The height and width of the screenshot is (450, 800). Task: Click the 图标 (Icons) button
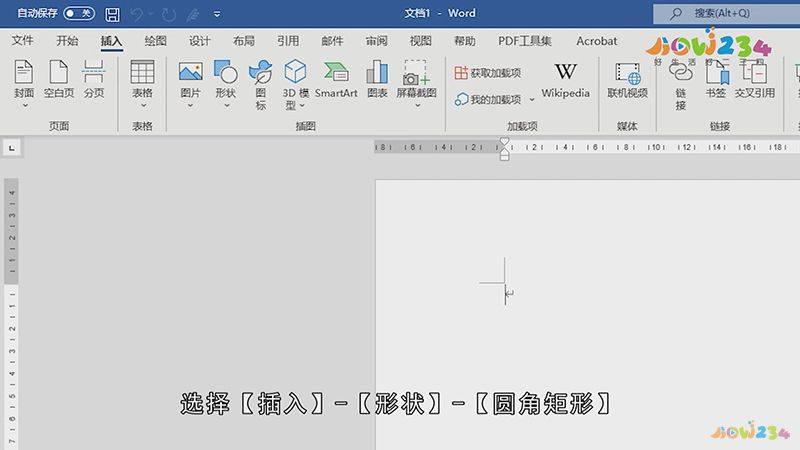point(261,84)
